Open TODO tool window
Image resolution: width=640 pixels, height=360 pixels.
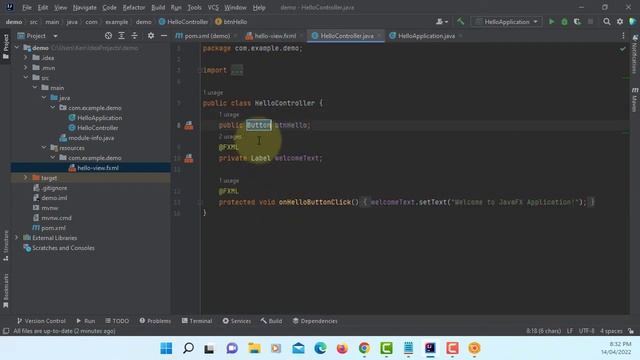tap(117, 321)
